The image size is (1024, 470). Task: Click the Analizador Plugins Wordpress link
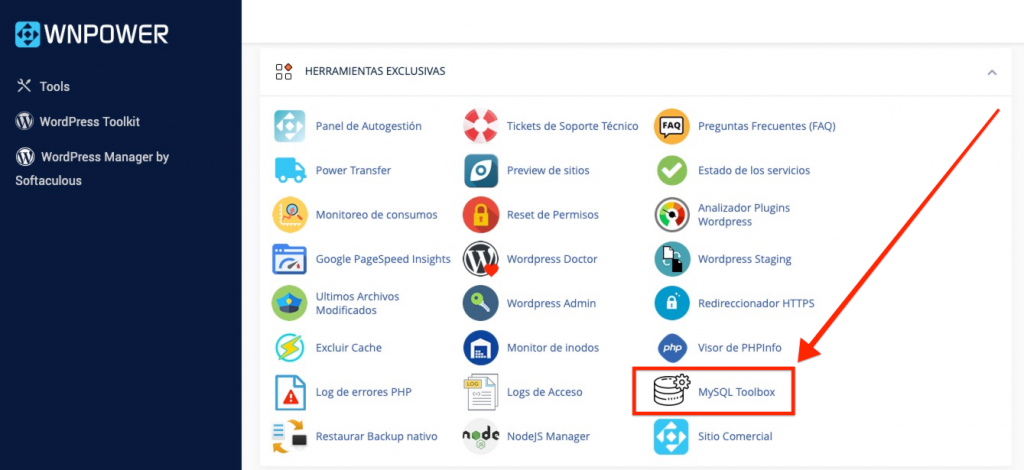click(744, 215)
